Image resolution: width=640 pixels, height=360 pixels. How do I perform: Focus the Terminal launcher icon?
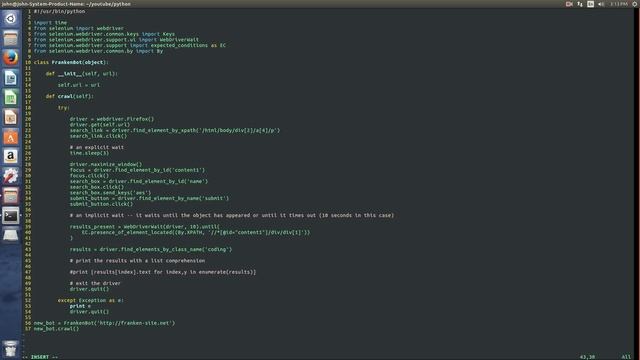coord(11,216)
